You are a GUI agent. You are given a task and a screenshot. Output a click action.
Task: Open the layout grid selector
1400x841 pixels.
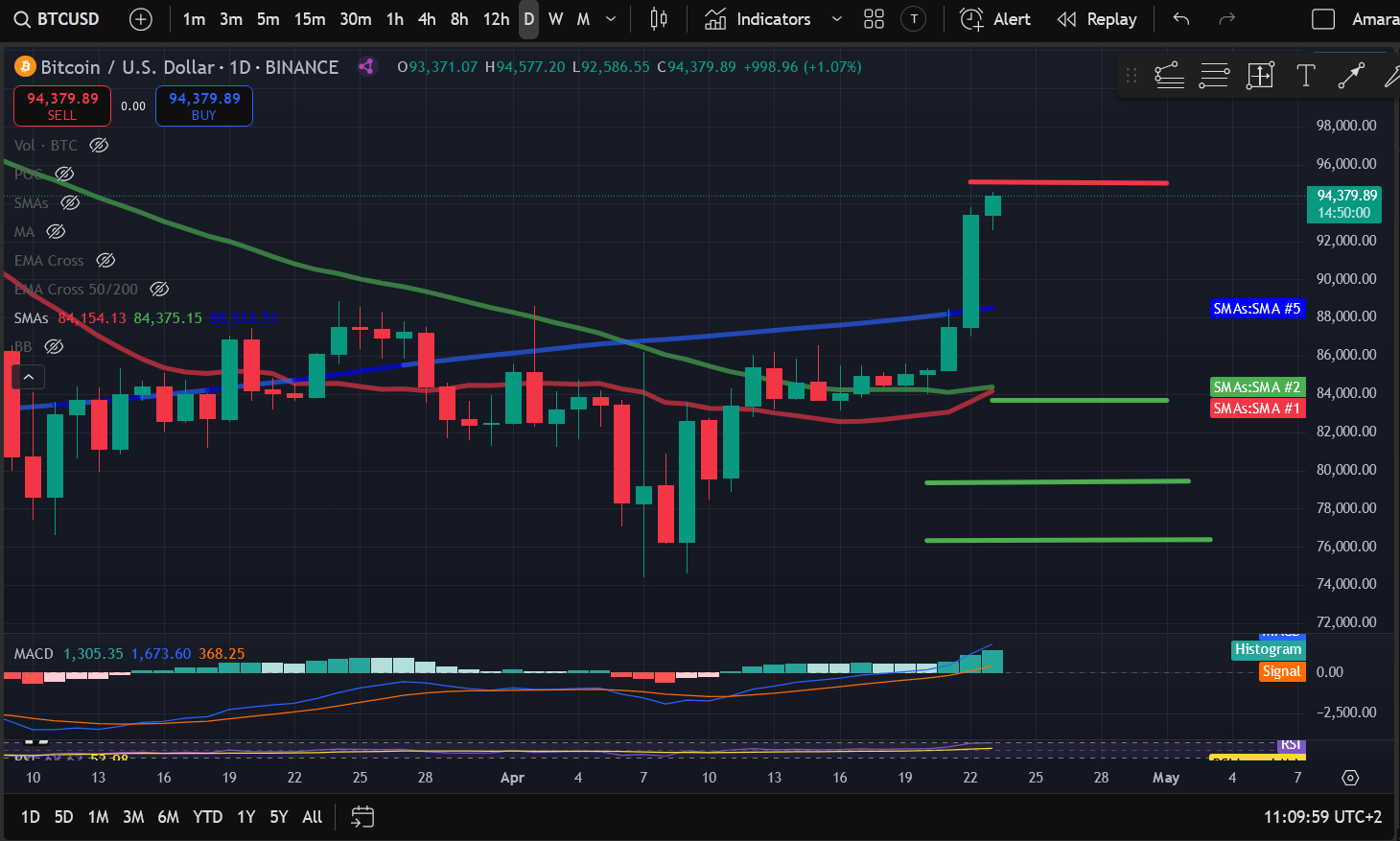pos(874,19)
